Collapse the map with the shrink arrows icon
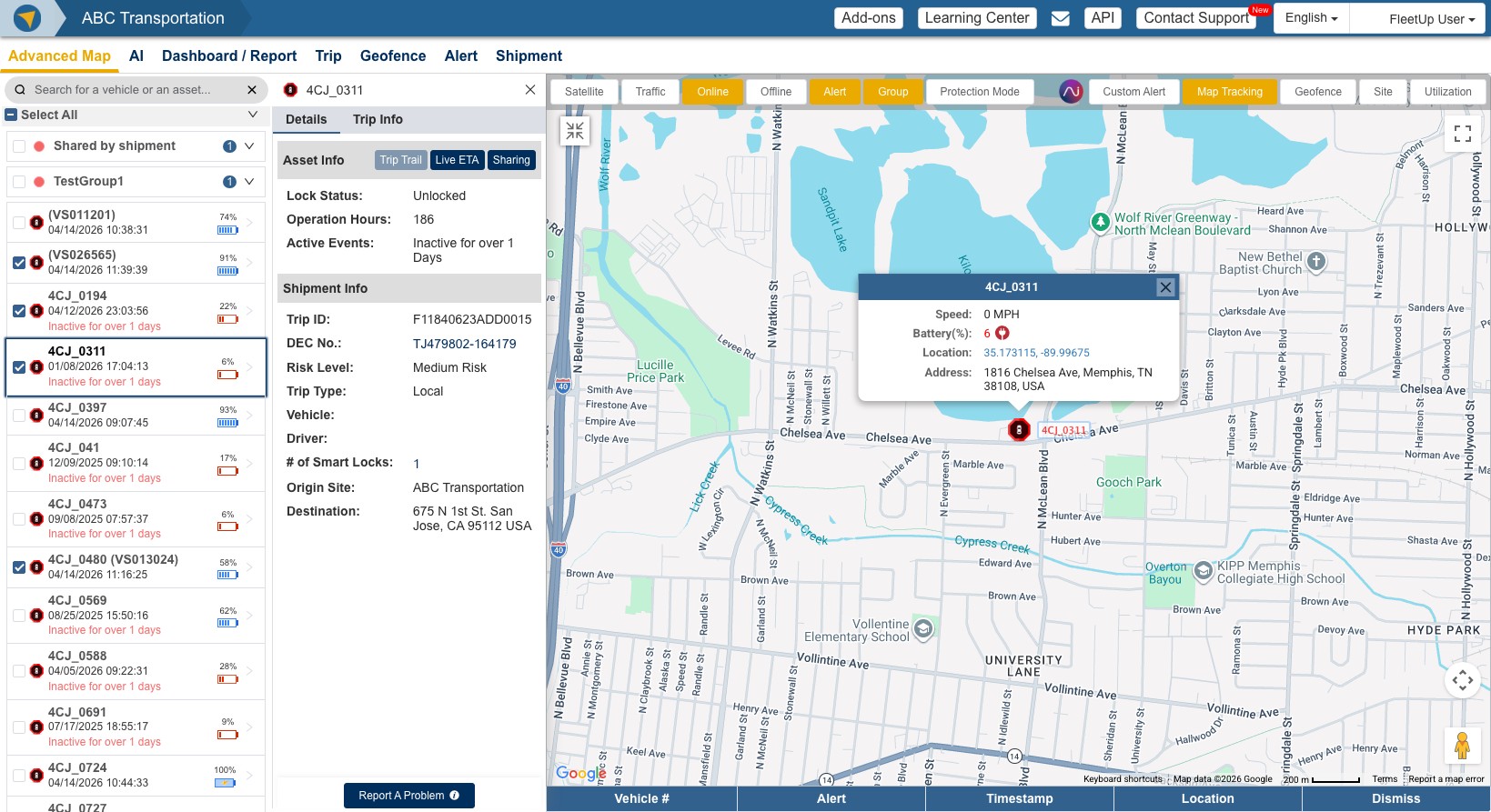The width and height of the screenshot is (1491, 812). coord(575,131)
